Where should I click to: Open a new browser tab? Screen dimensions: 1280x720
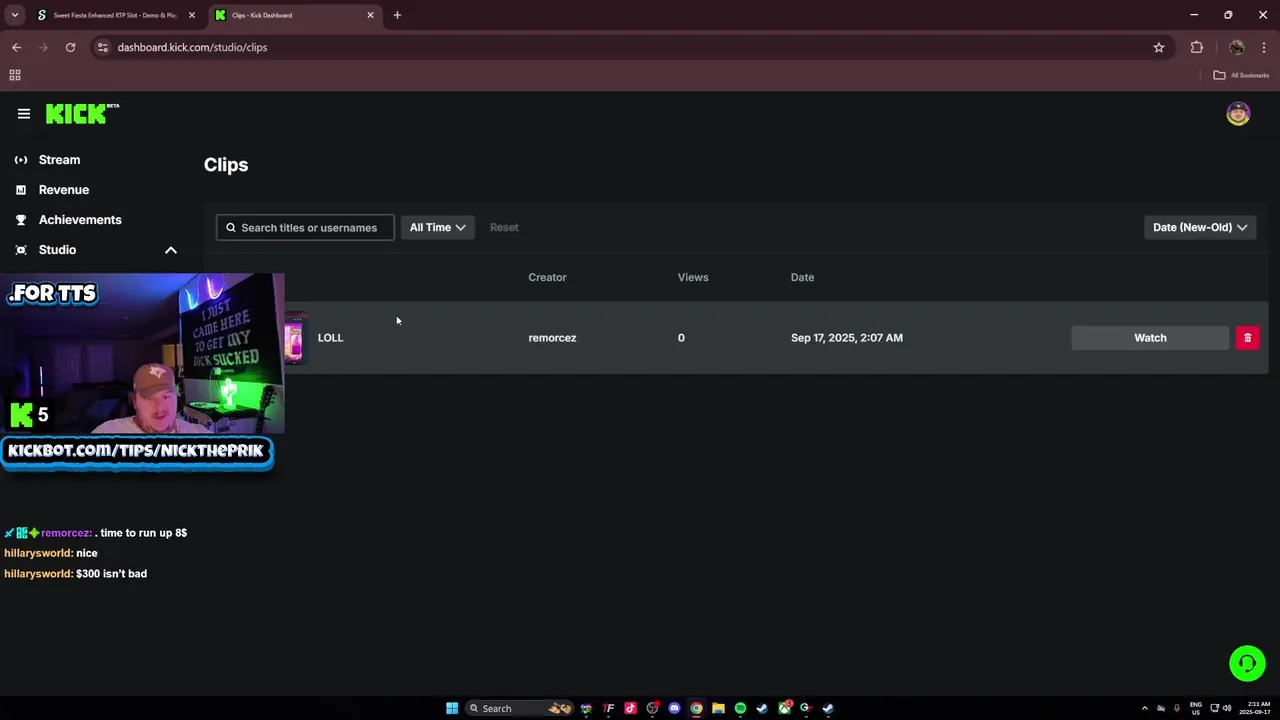click(397, 15)
